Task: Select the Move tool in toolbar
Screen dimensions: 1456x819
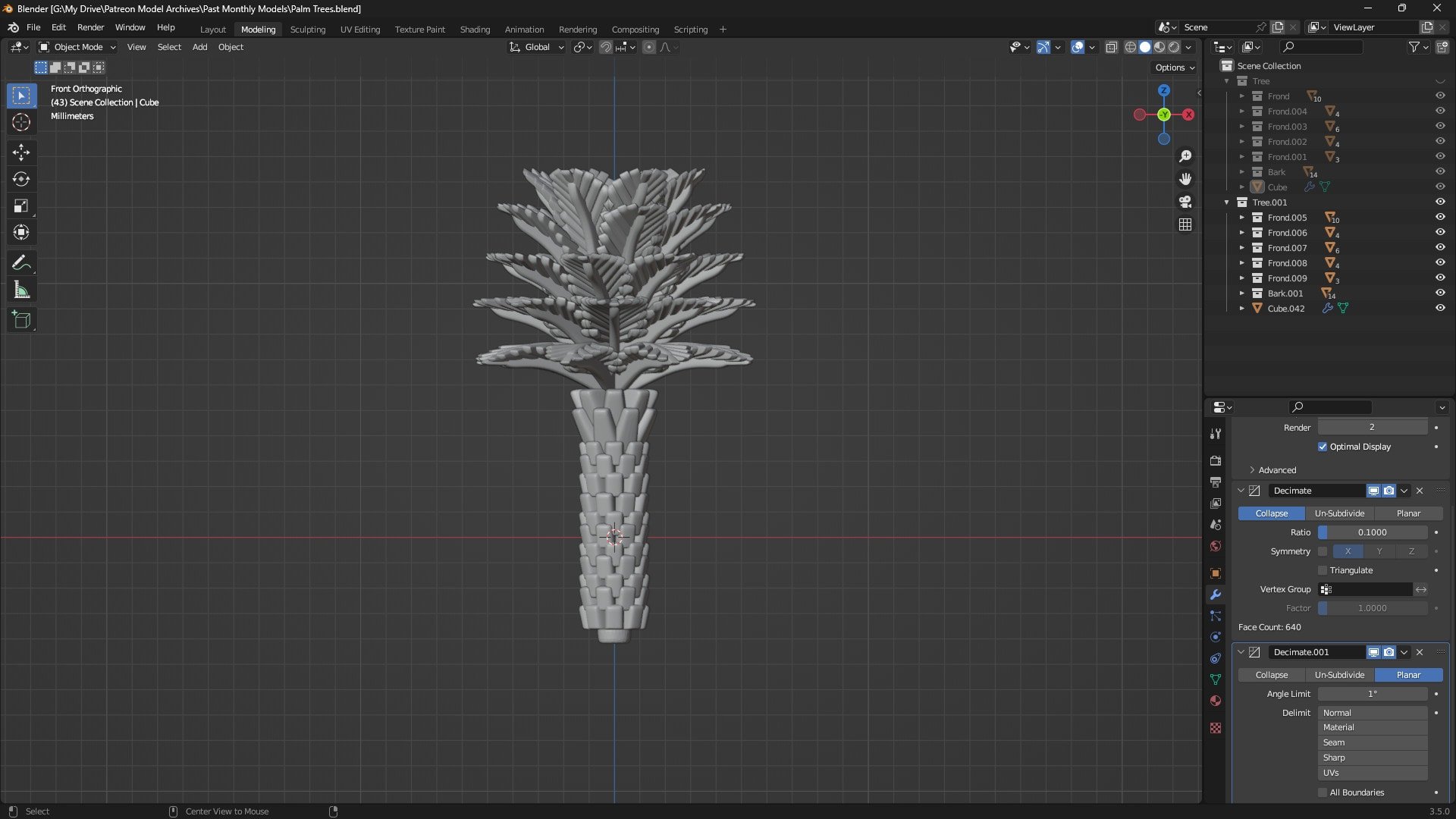Action: point(21,152)
